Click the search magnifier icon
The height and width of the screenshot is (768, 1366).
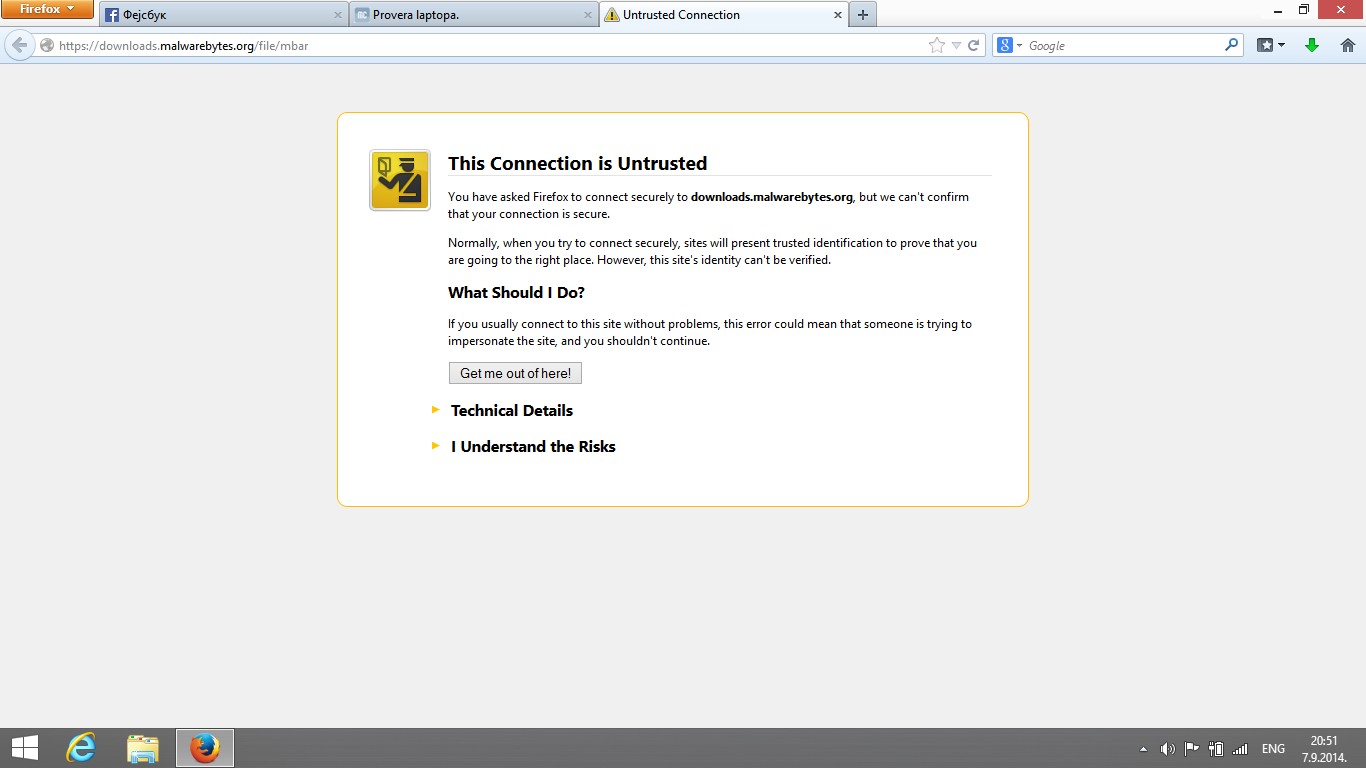[x=1232, y=45]
